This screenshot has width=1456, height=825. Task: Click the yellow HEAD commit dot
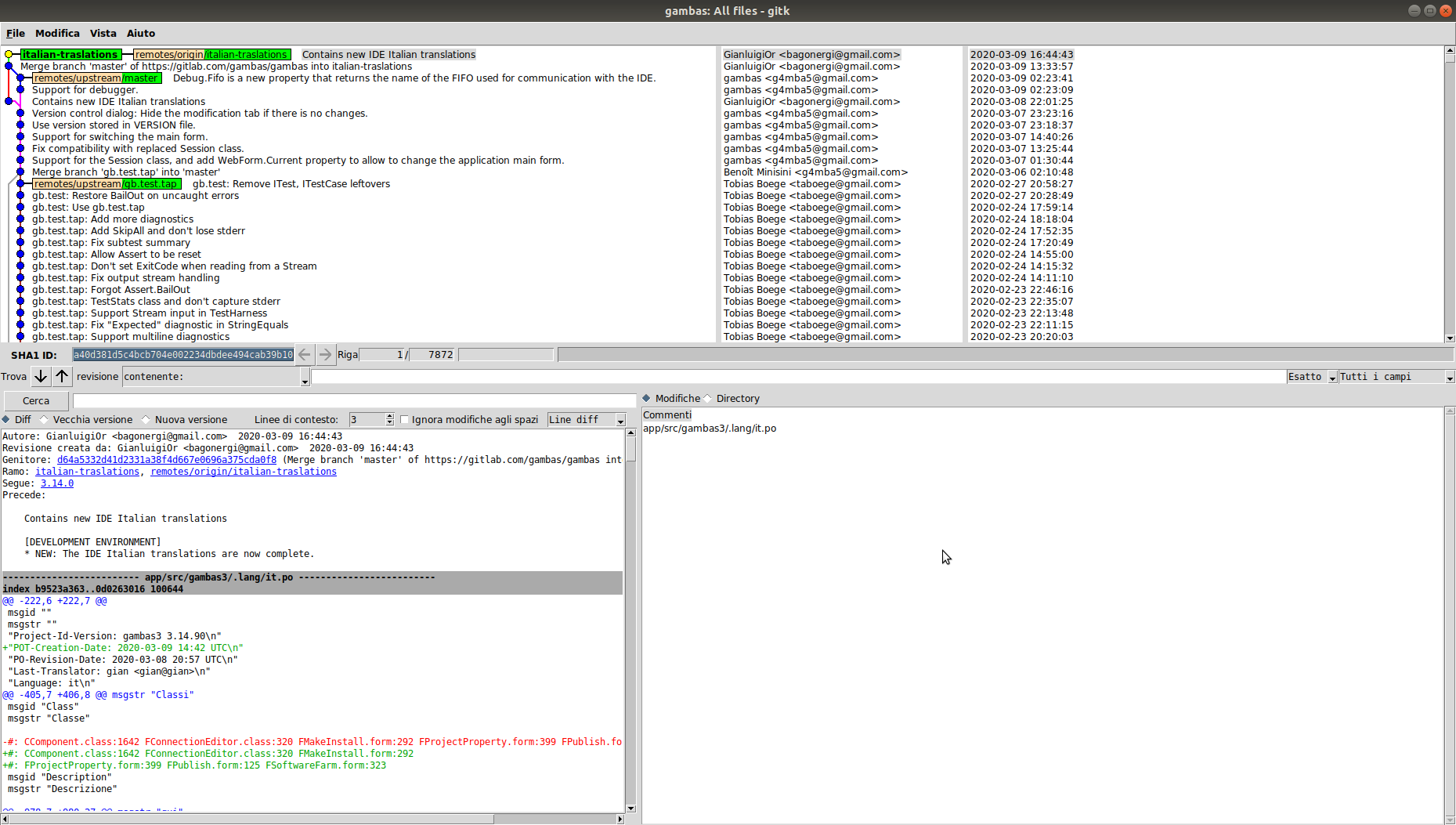(x=9, y=55)
